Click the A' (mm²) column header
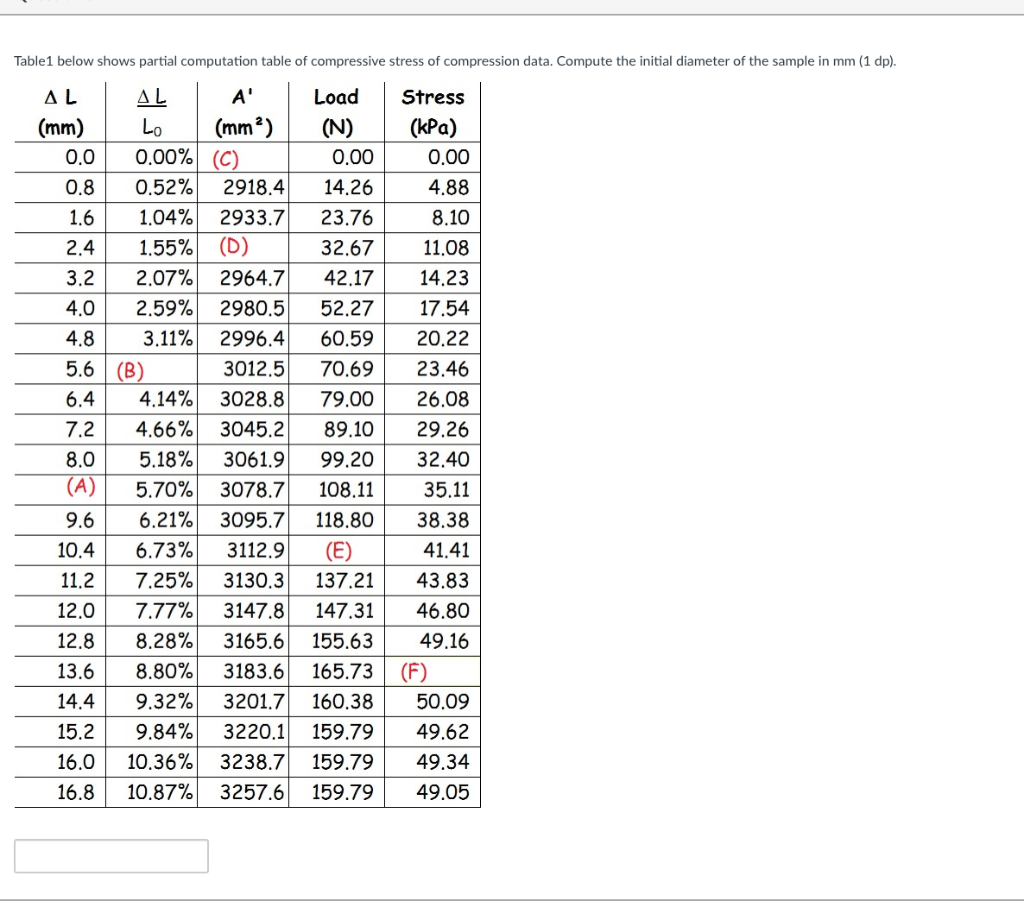The image size is (1024, 901). tap(243, 110)
